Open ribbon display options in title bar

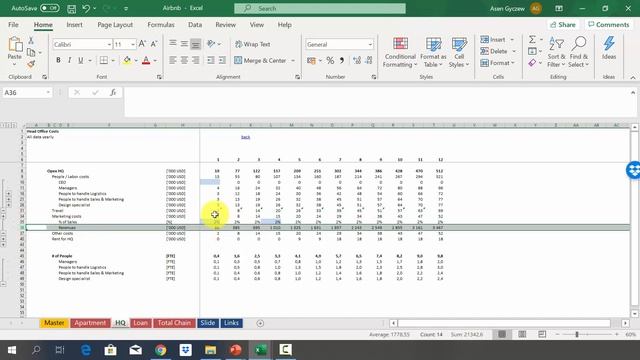click(559, 8)
